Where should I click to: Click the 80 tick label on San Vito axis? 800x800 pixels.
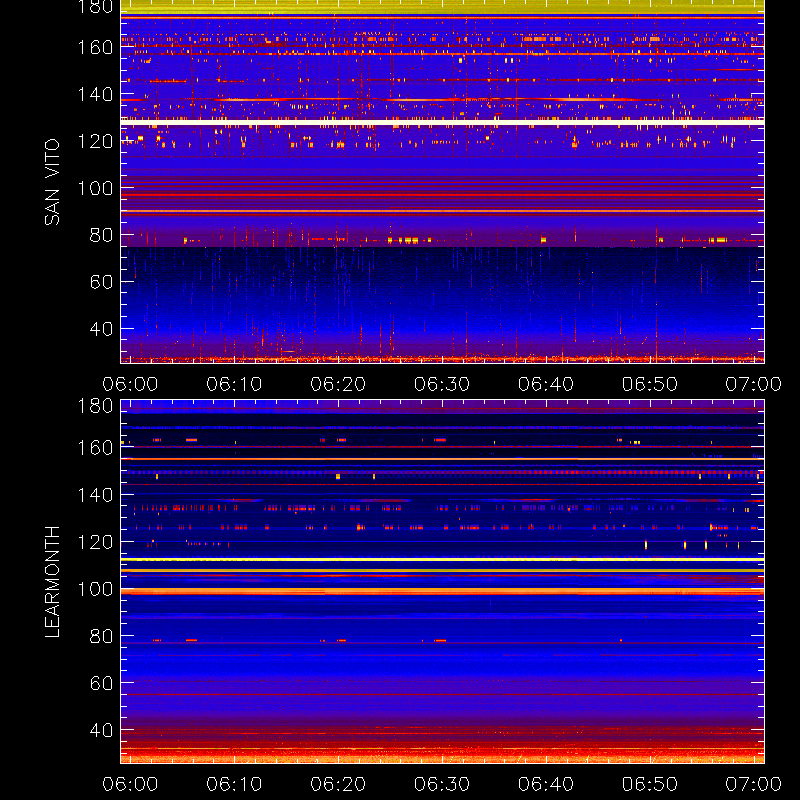coord(101,235)
